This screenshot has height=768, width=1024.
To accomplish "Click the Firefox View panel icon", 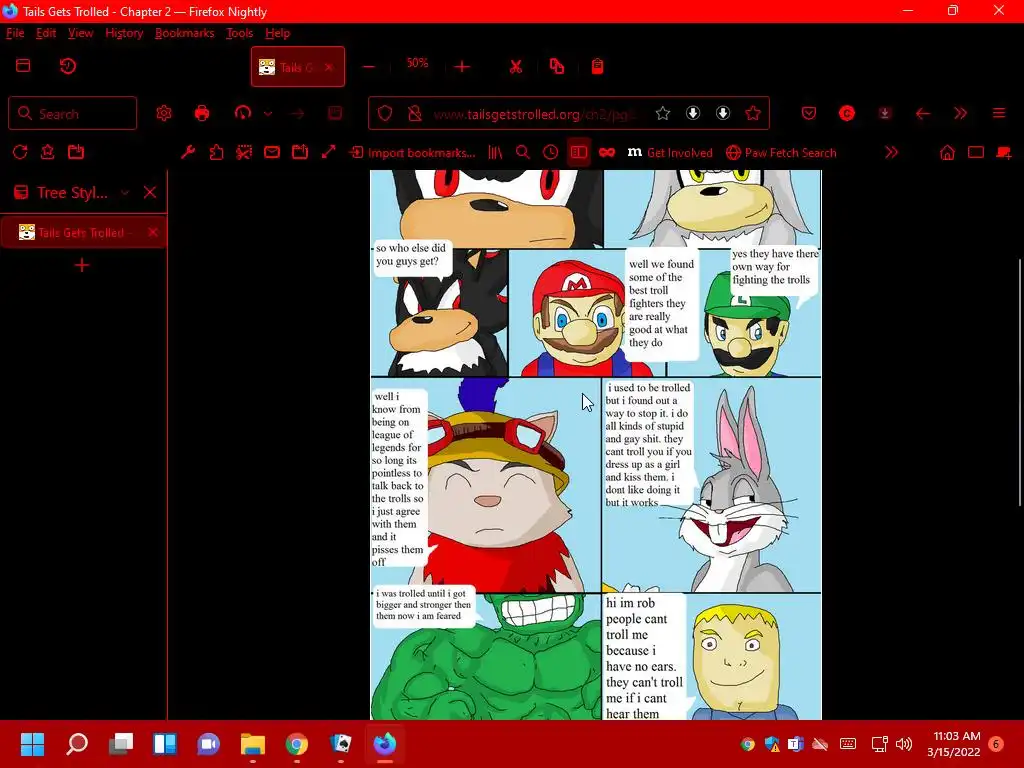I will (23, 65).
